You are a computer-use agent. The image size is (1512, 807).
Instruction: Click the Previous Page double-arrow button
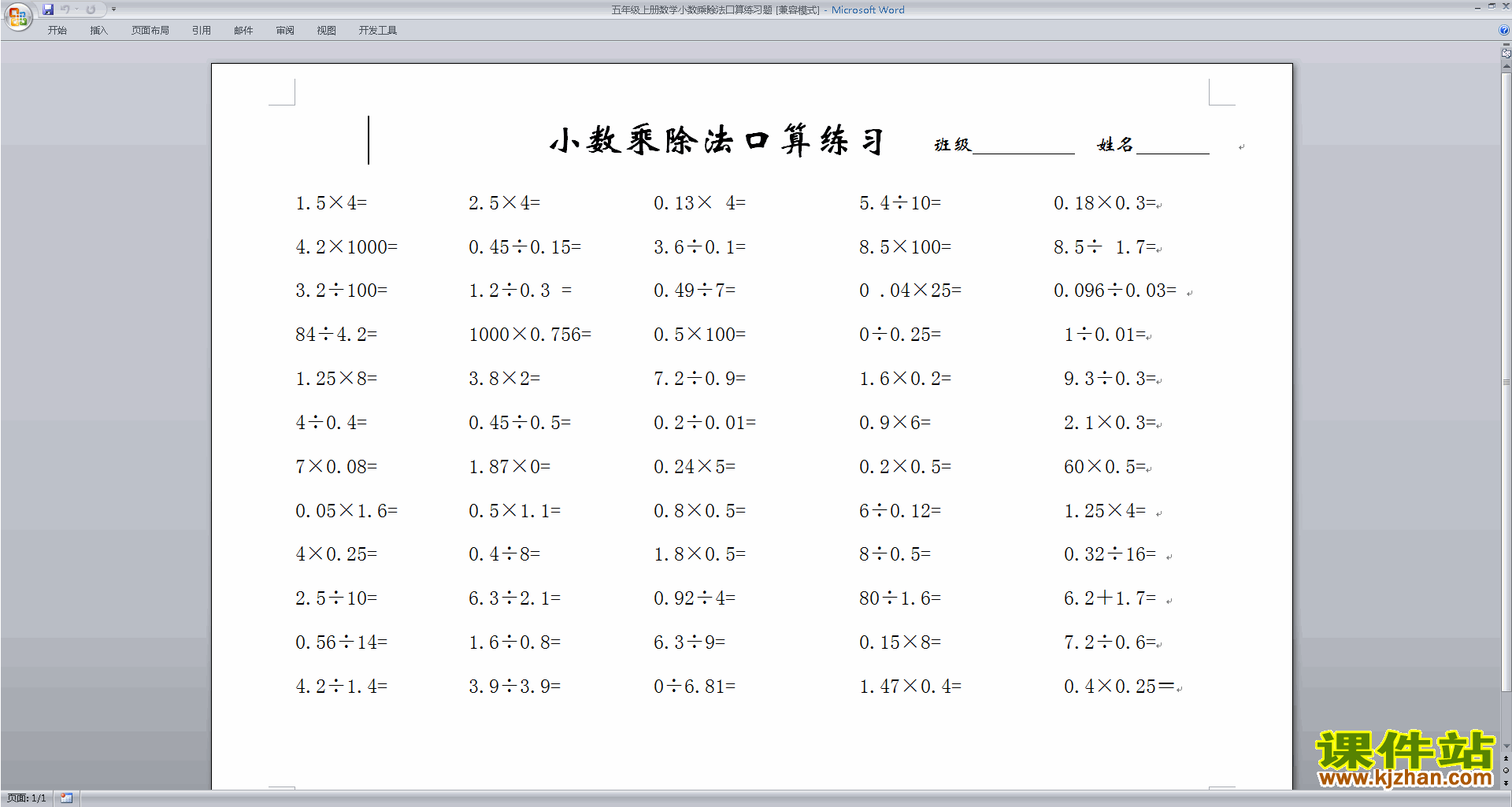1506,759
